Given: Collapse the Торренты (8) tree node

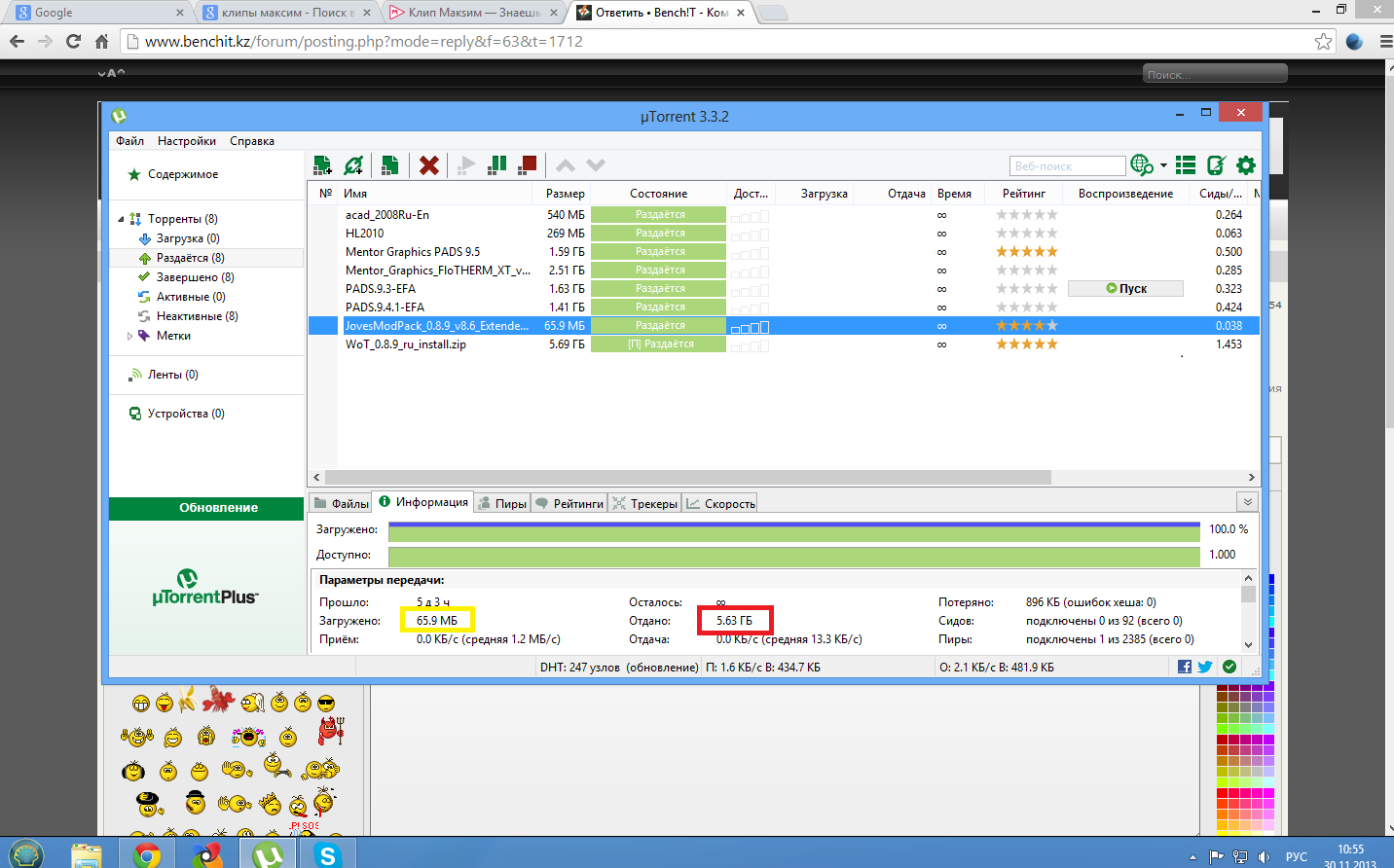Looking at the screenshot, I should coord(122,219).
